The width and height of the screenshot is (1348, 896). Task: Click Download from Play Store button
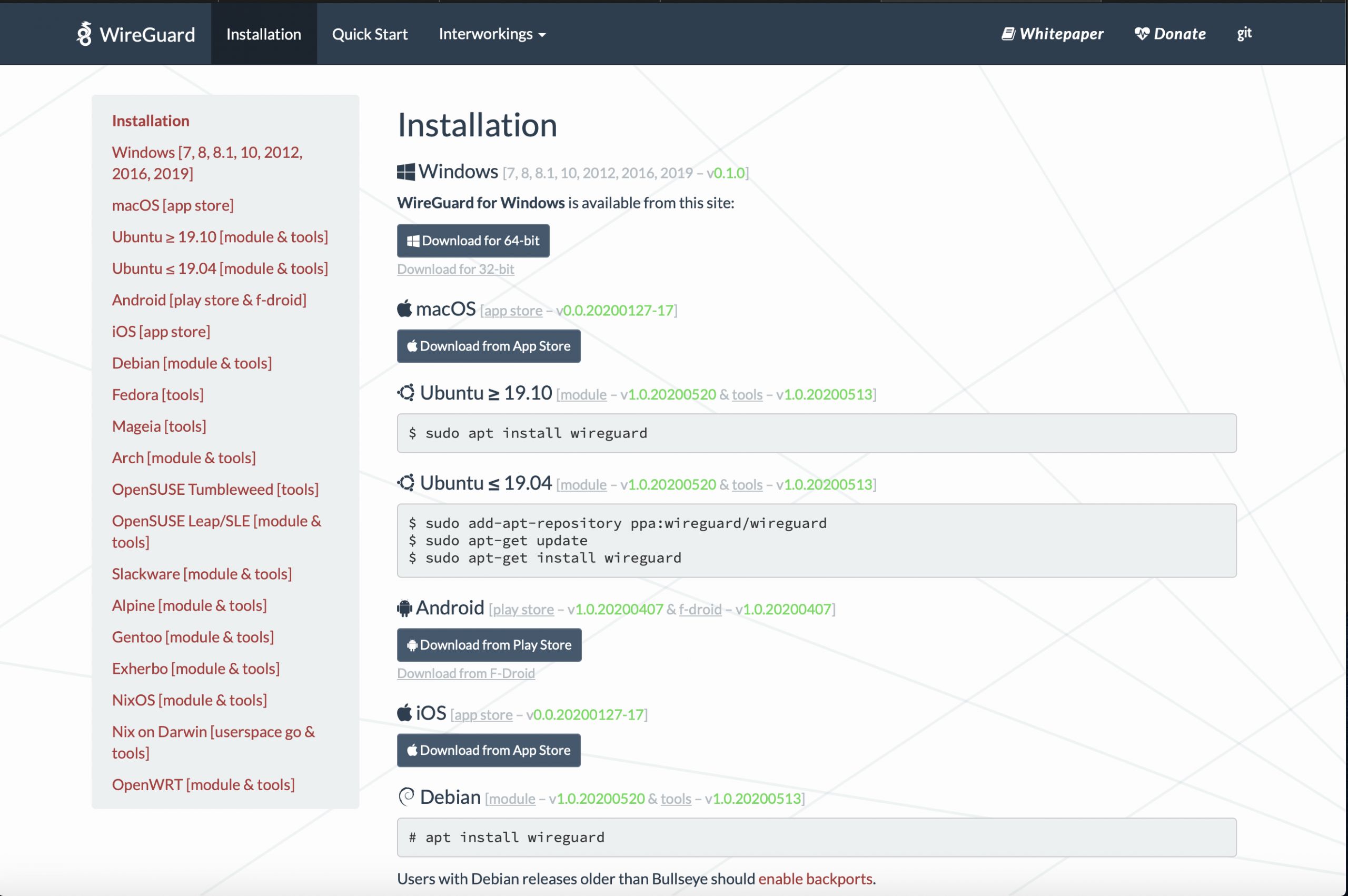click(x=489, y=644)
